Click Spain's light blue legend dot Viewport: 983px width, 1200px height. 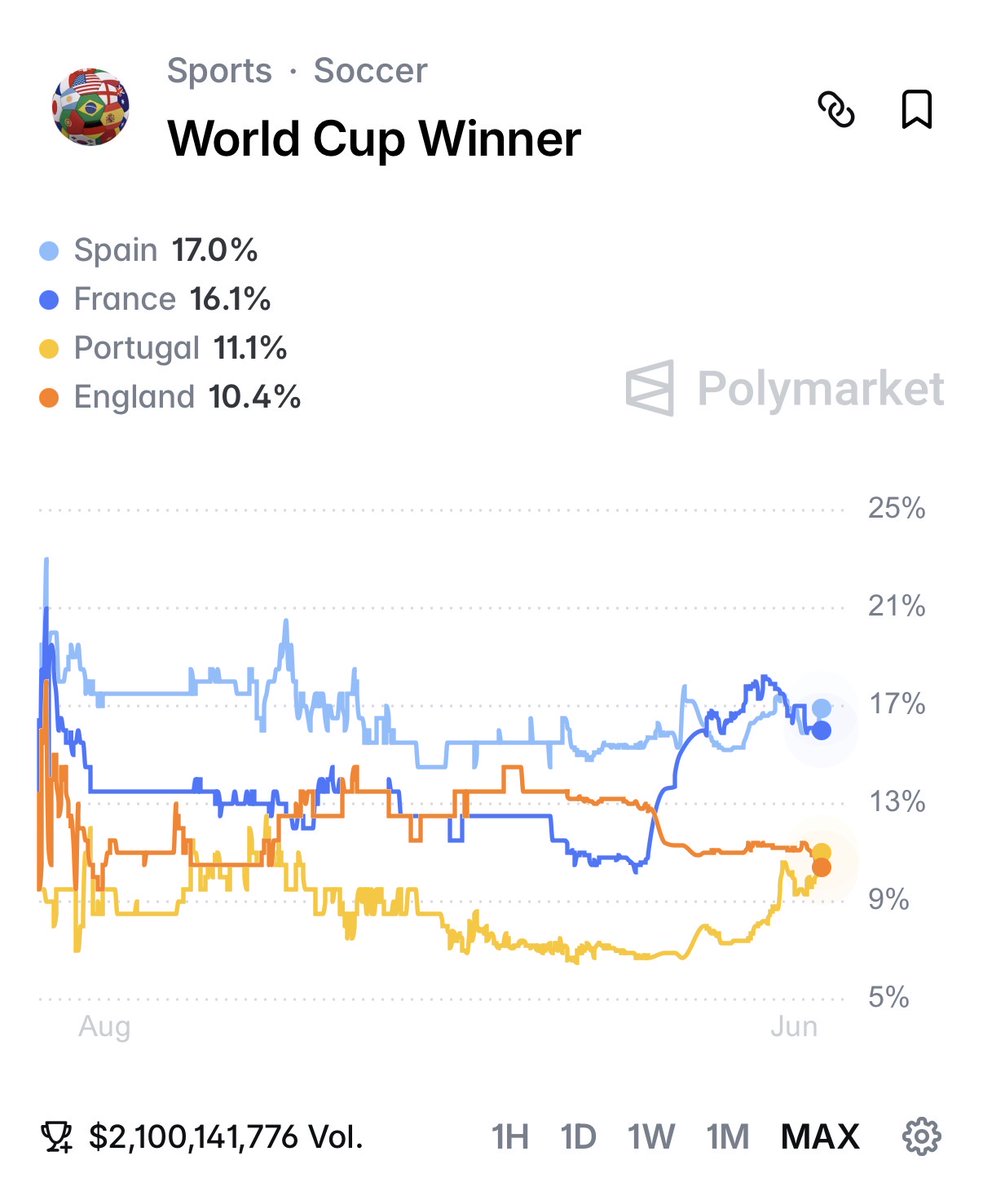[50, 250]
